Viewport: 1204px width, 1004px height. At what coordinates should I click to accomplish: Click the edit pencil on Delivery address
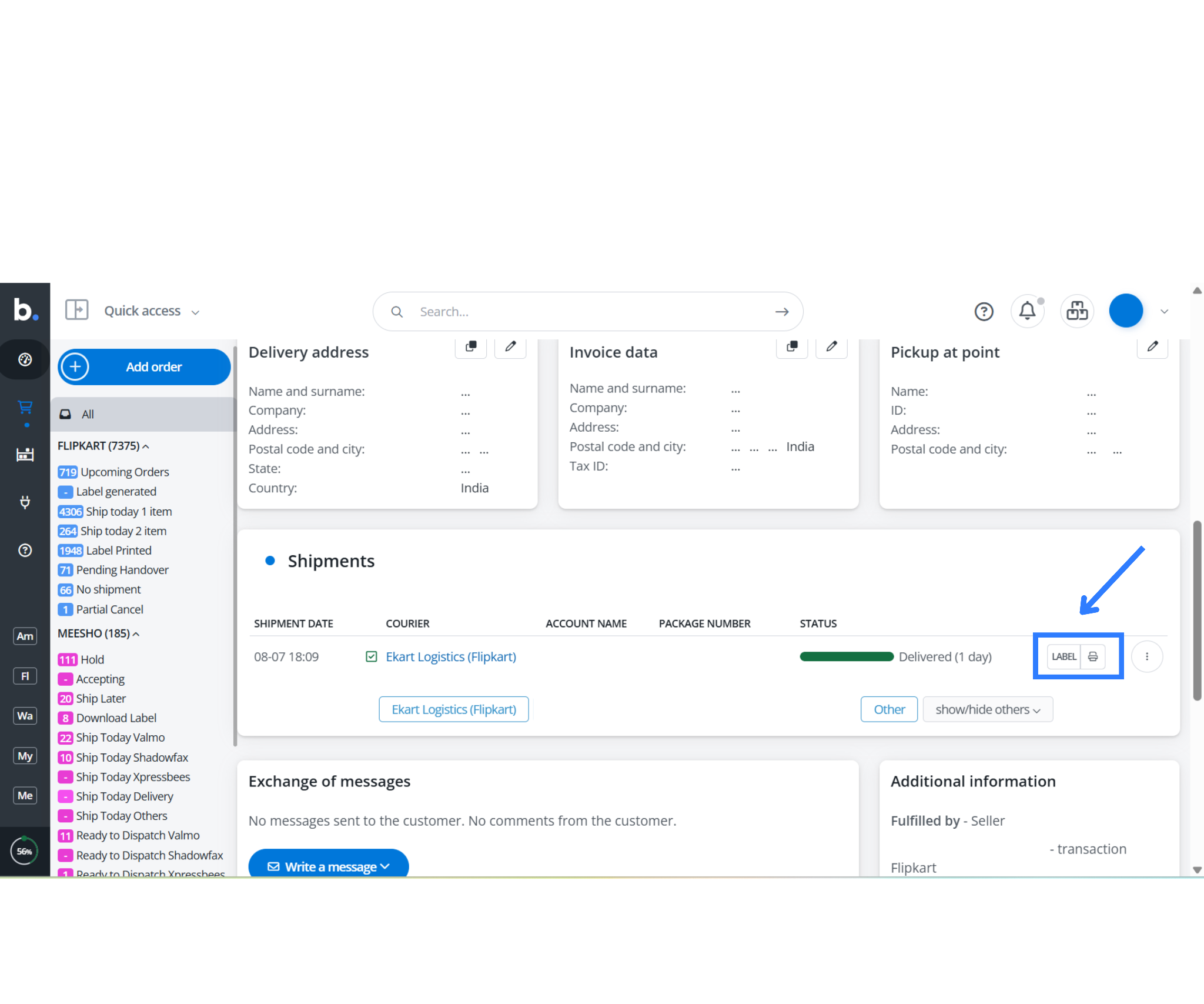tap(510, 346)
